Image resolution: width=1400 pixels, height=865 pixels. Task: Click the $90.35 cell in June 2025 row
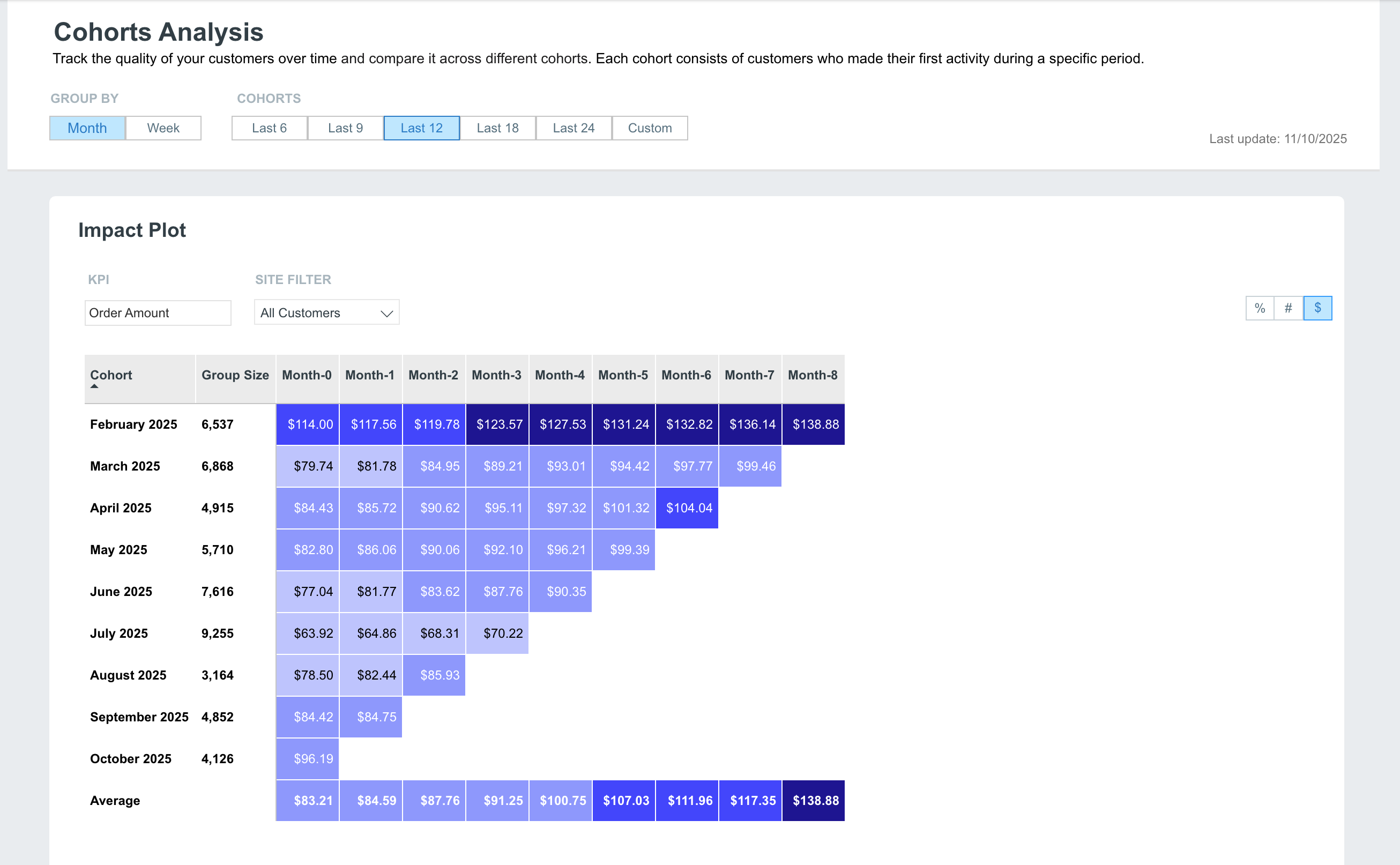coord(561,592)
